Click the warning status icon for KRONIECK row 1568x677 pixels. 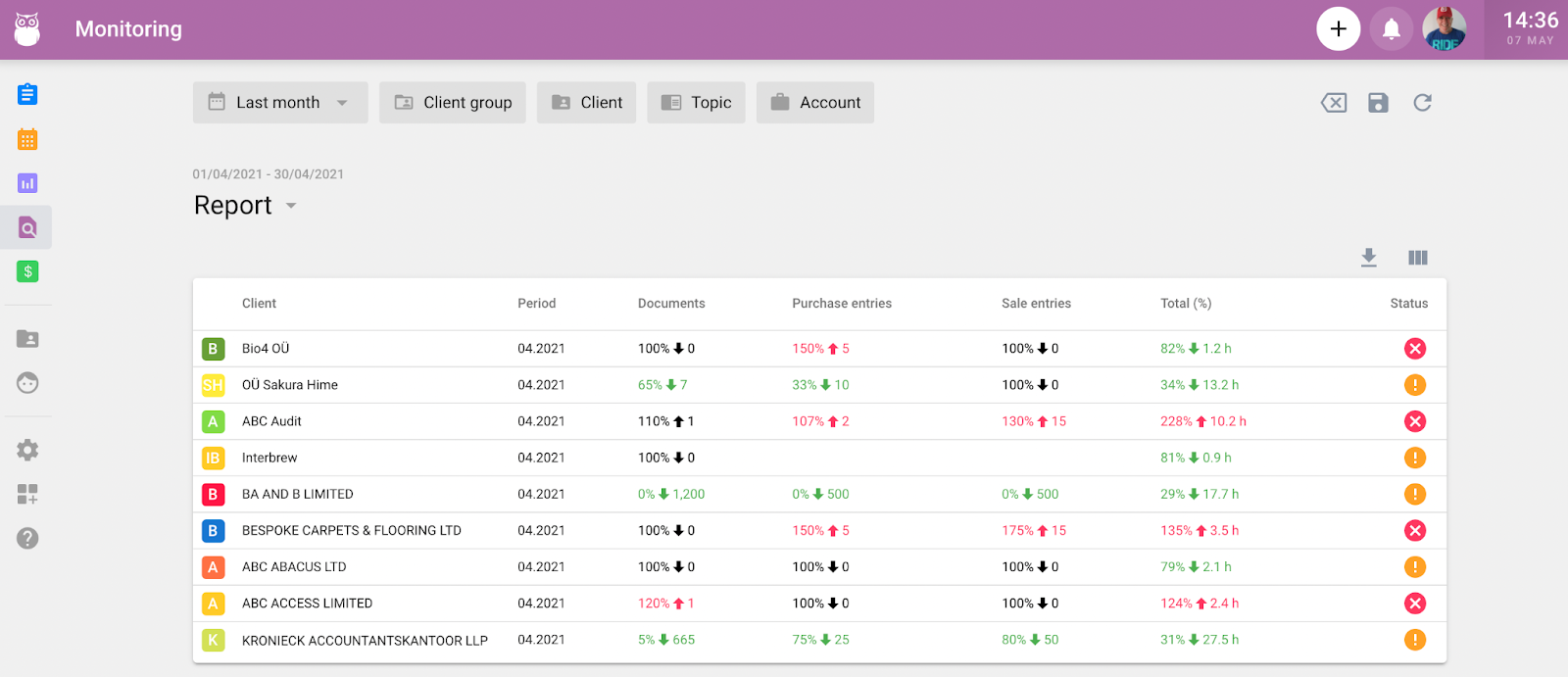pyautogui.click(x=1415, y=640)
